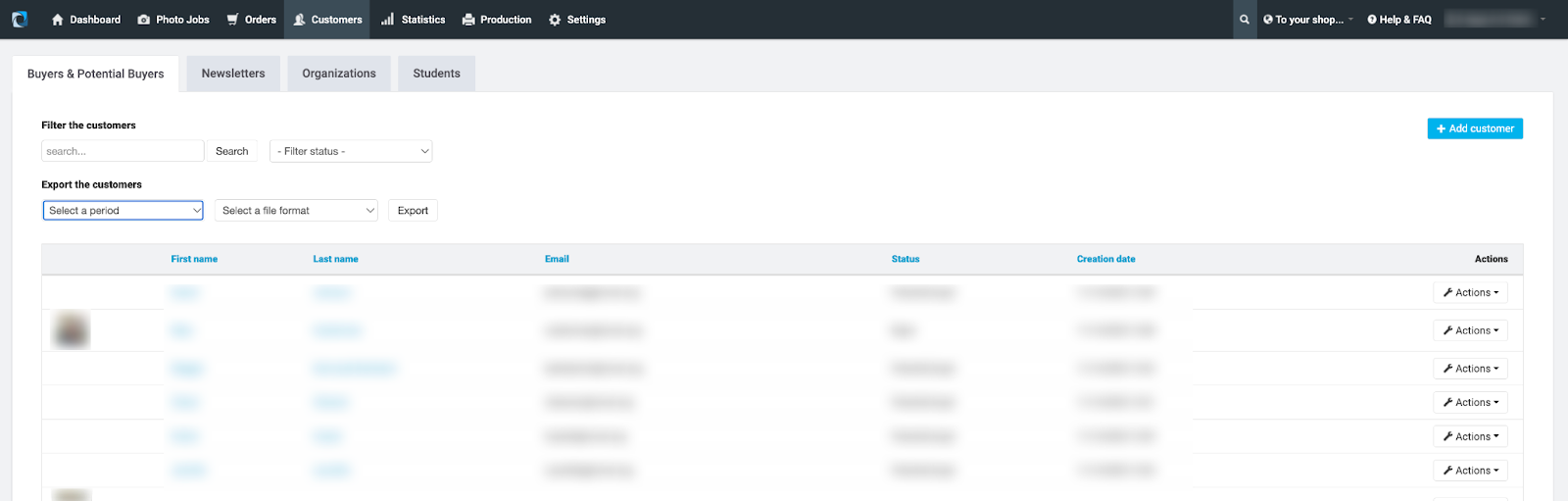
Task: Open Actions dropdown for first customer row
Action: click(x=1470, y=292)
